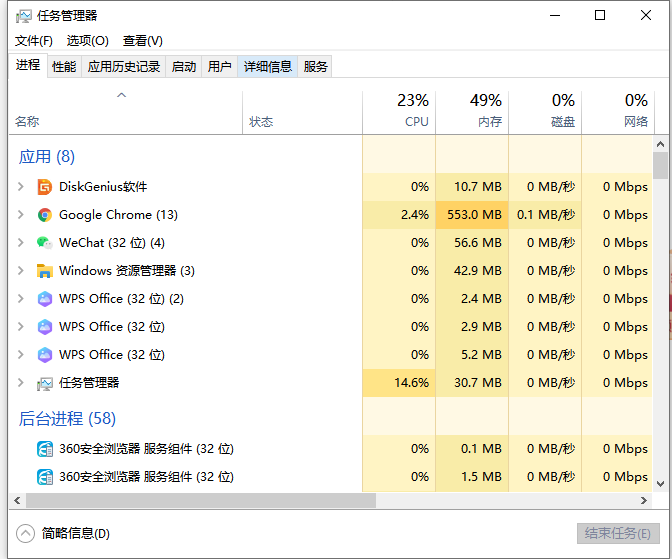Sort processes by the 内存 column header
Viewport: 672px width, 559px height.
tap(472, 111)
